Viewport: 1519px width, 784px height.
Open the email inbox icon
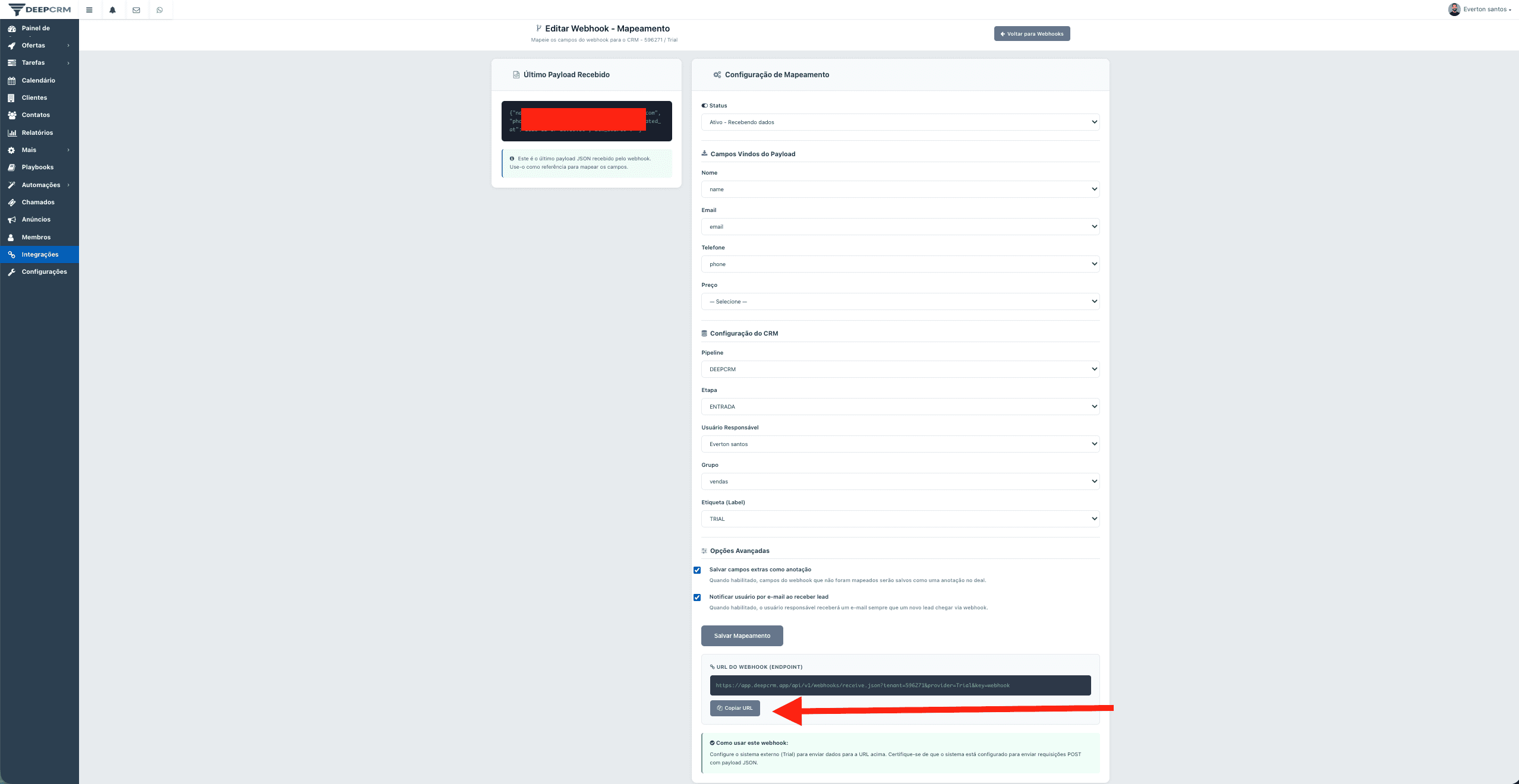[136, 10]
